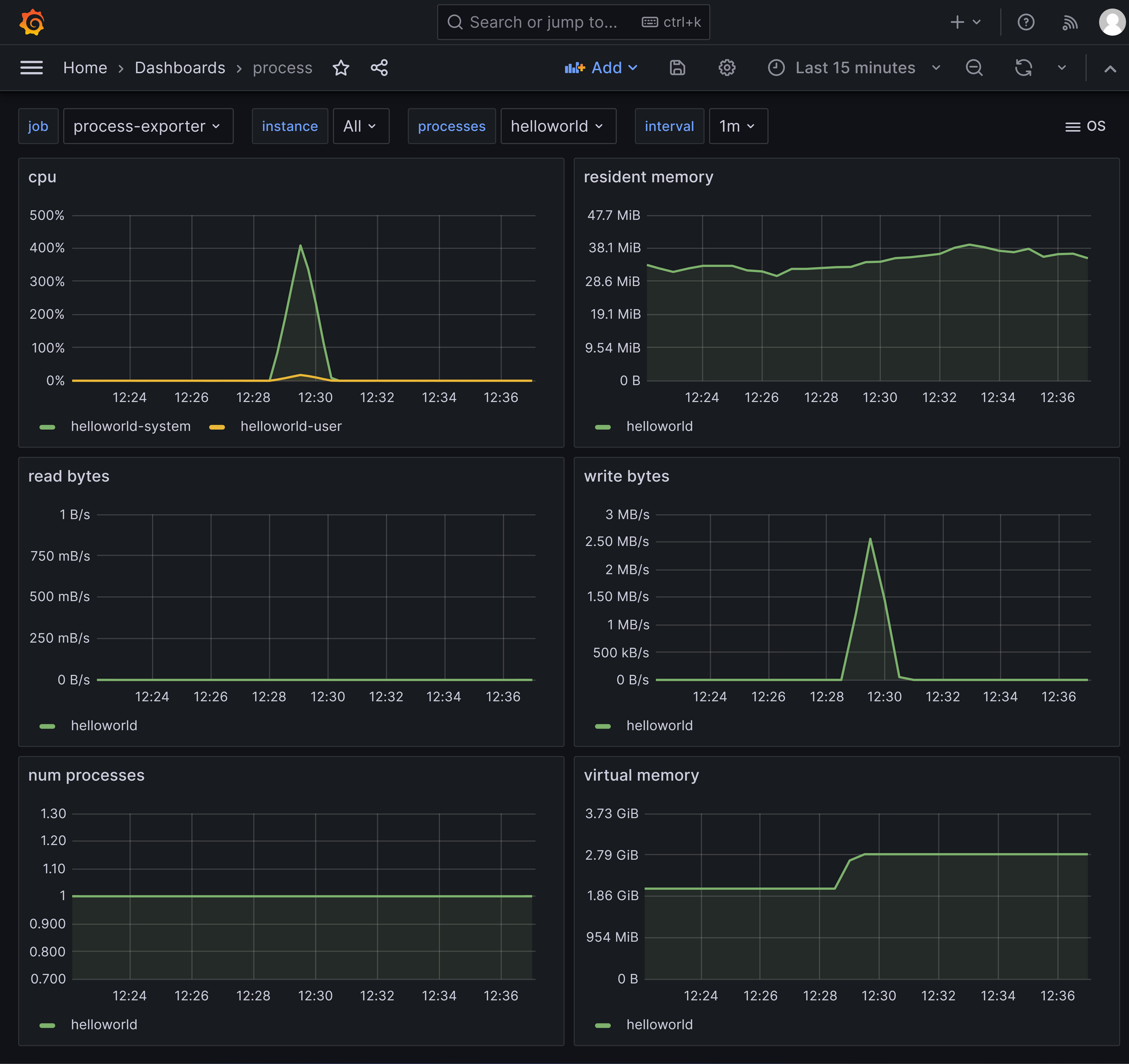Refresh the dashboard
The image size is (1129, 1064).
[x=1023, y=67]
